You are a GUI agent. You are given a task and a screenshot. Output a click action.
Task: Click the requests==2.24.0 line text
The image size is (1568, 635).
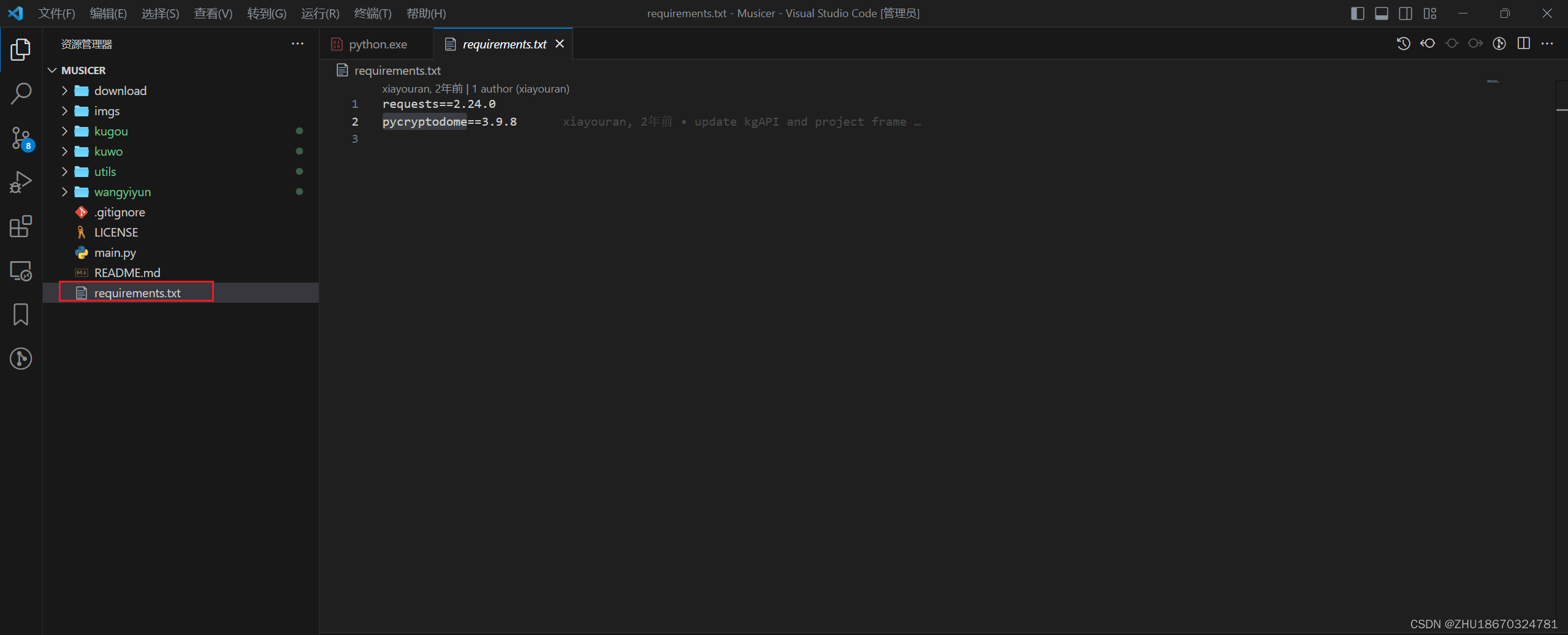coord(439,104)
